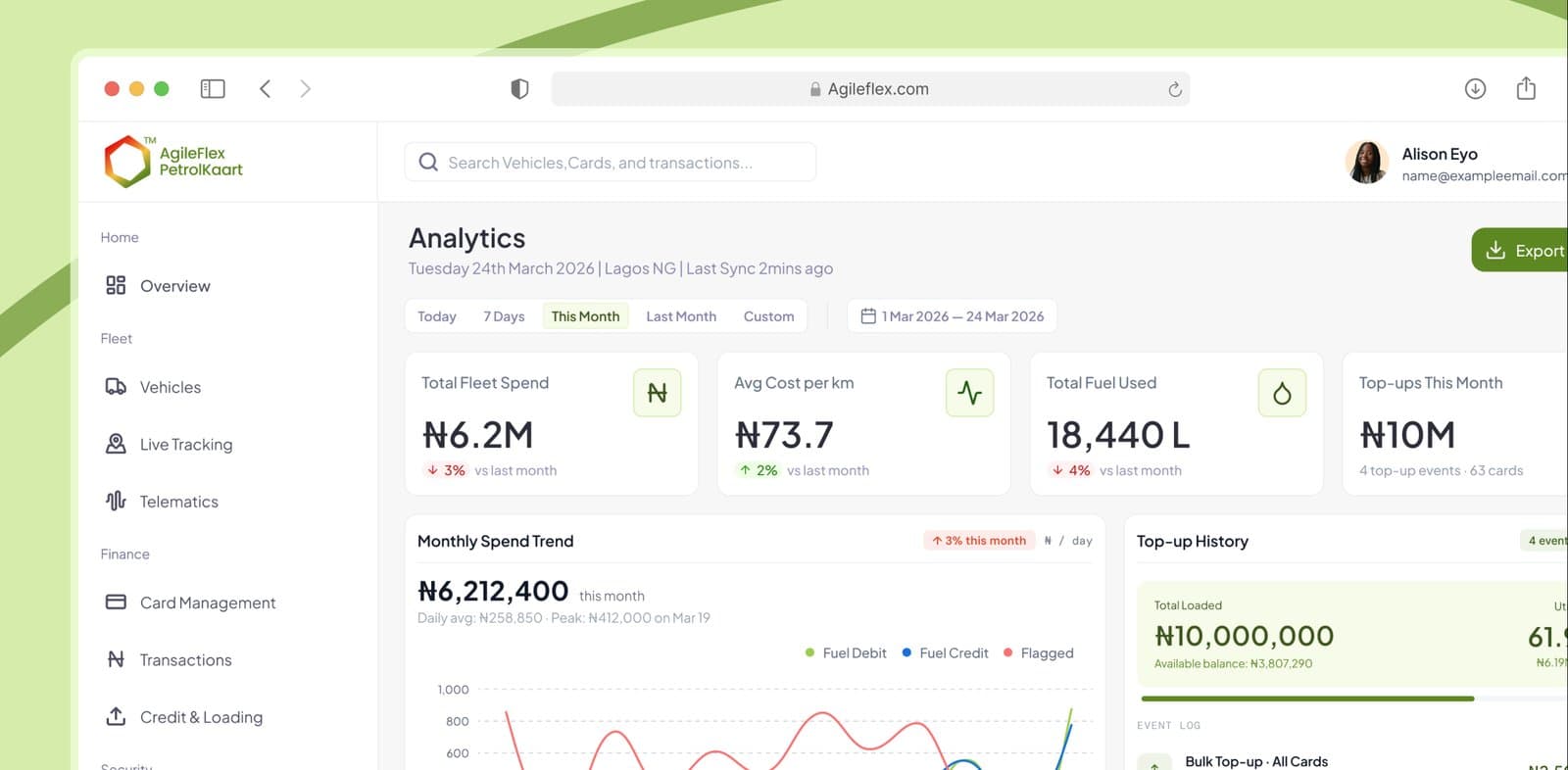This screenshot has width=1568, height=770.
Task: Click droplet icon on Total Fuel Used card
Action: click(1282, 393)
